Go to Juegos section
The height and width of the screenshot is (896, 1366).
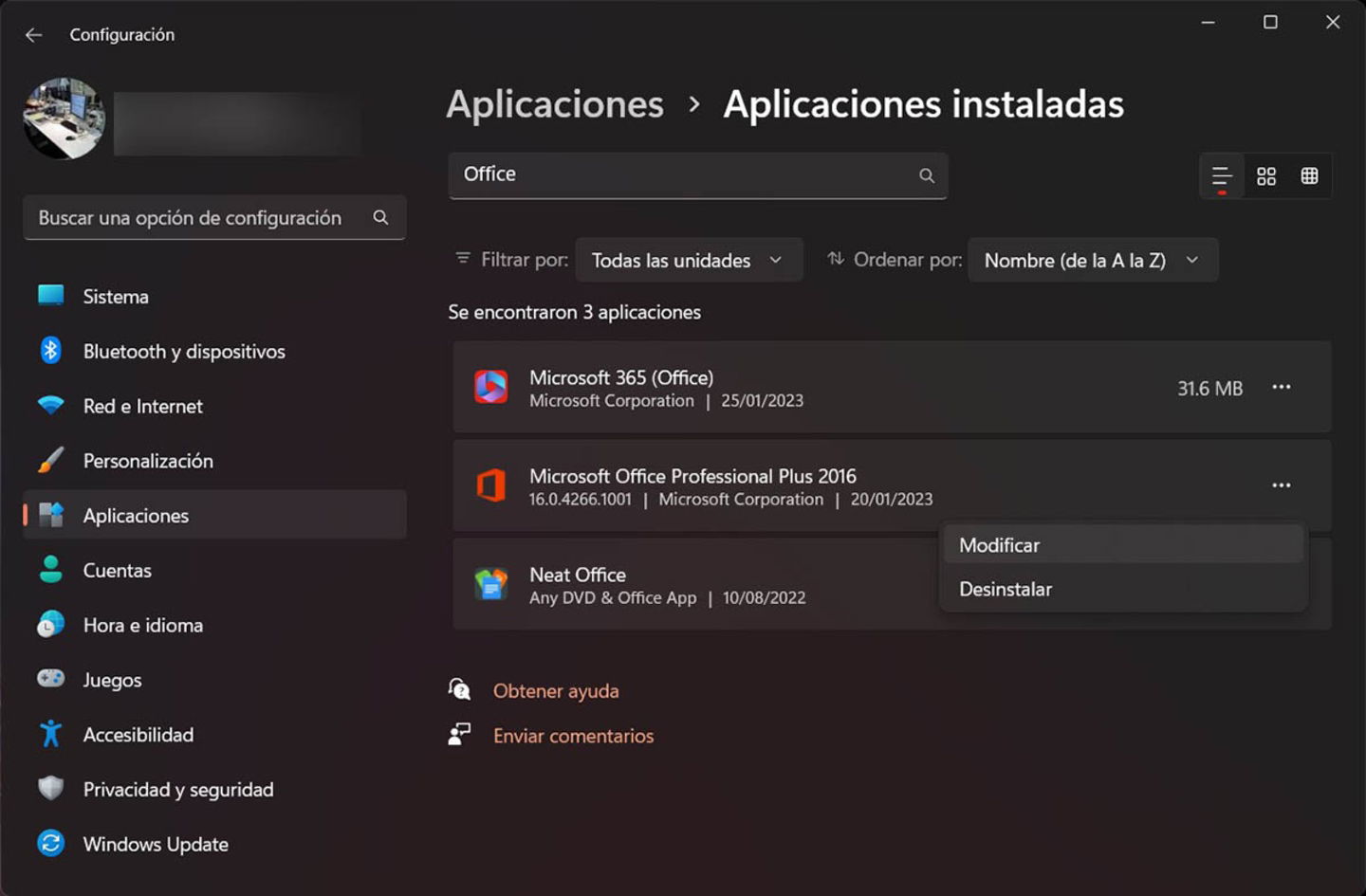pos(214,680)
